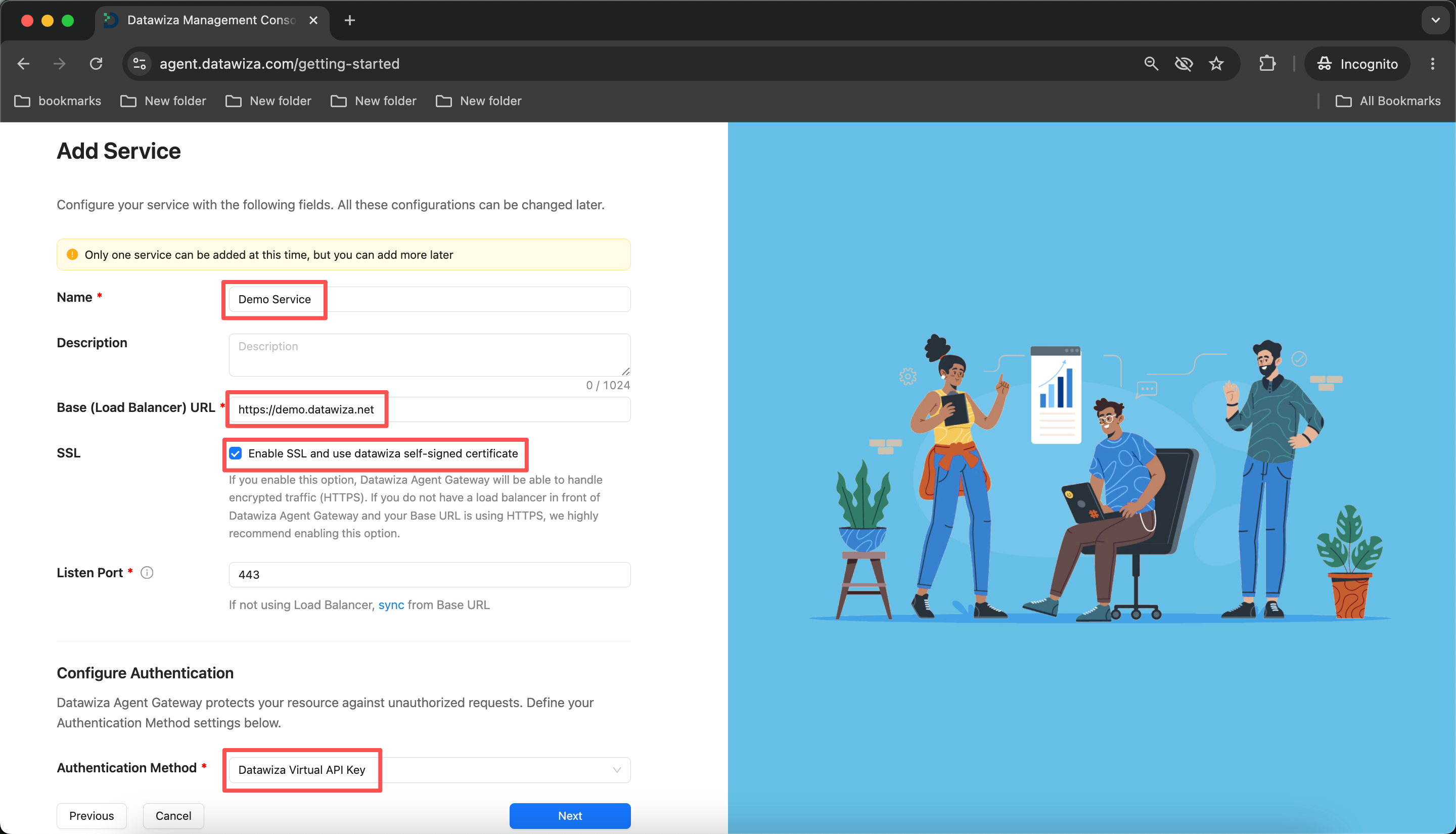The width and height of the screenshot is (1456, 834).
Task: Click the Incognito profile button
Action: pyautogui.click(x=1357, y=64)
